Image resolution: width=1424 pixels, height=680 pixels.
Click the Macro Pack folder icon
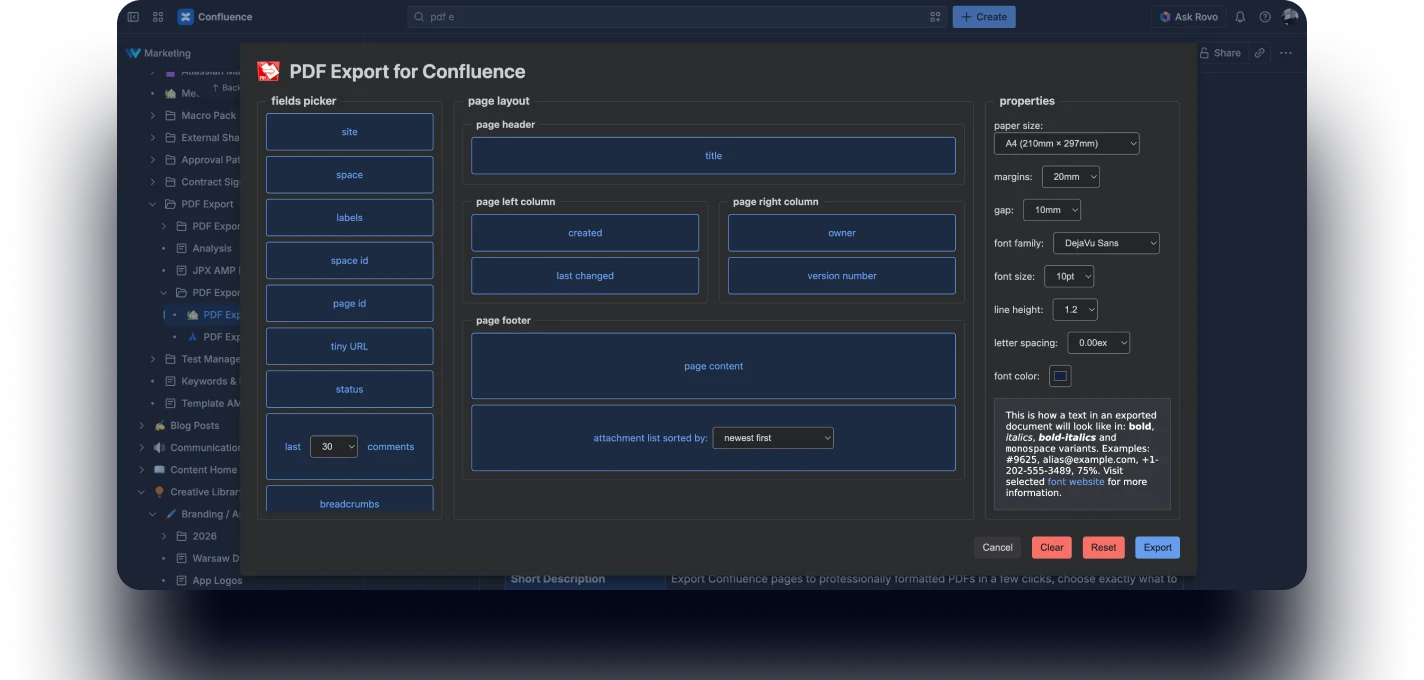point(170,115)
